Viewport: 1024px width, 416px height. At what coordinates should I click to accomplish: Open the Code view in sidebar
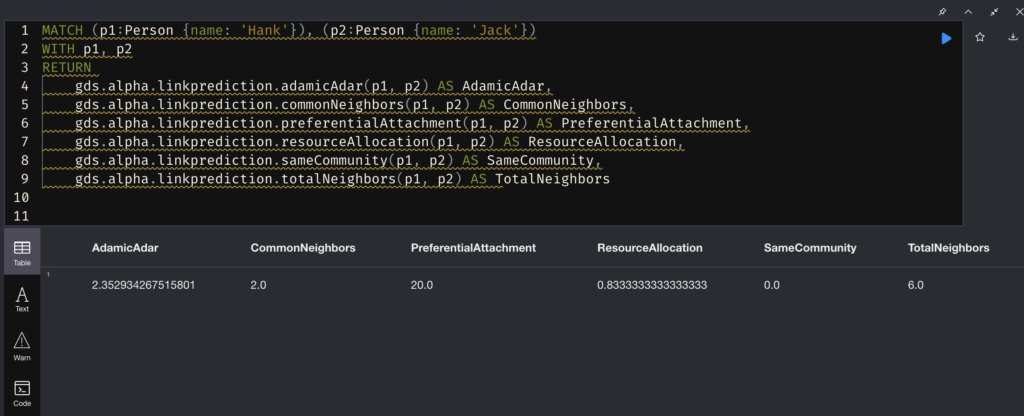[x=21, y=392]
